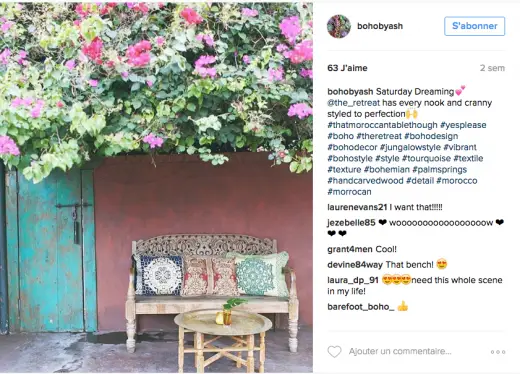The image size is (520, 374).
Task: Open the bohobyash username in the header
Action: (x=380, y=26)
